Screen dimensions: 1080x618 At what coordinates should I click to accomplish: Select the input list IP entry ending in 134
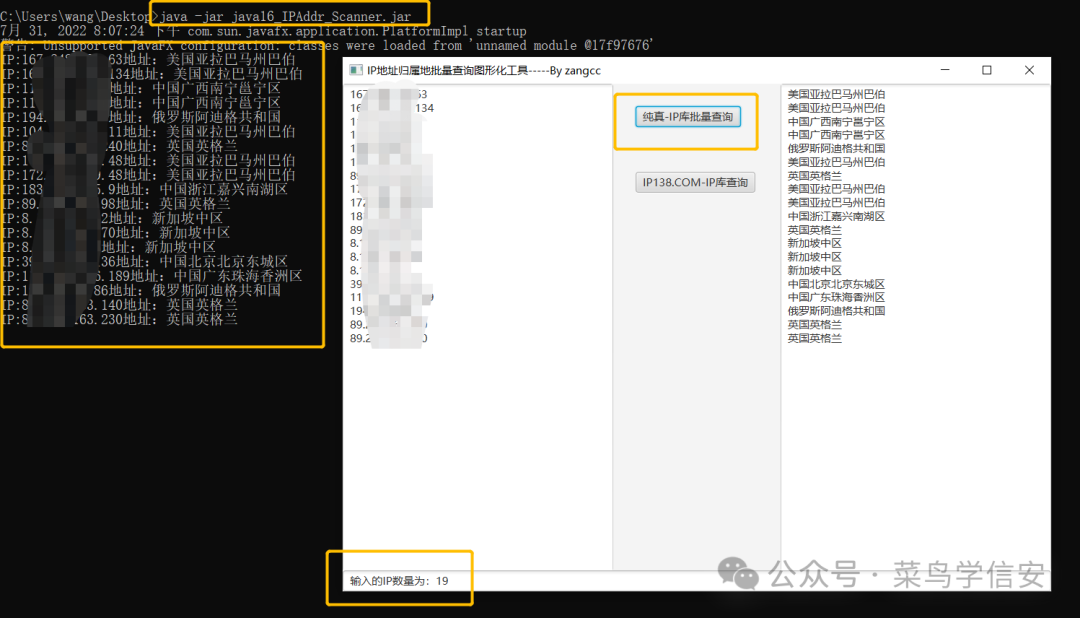click(392, 108)
